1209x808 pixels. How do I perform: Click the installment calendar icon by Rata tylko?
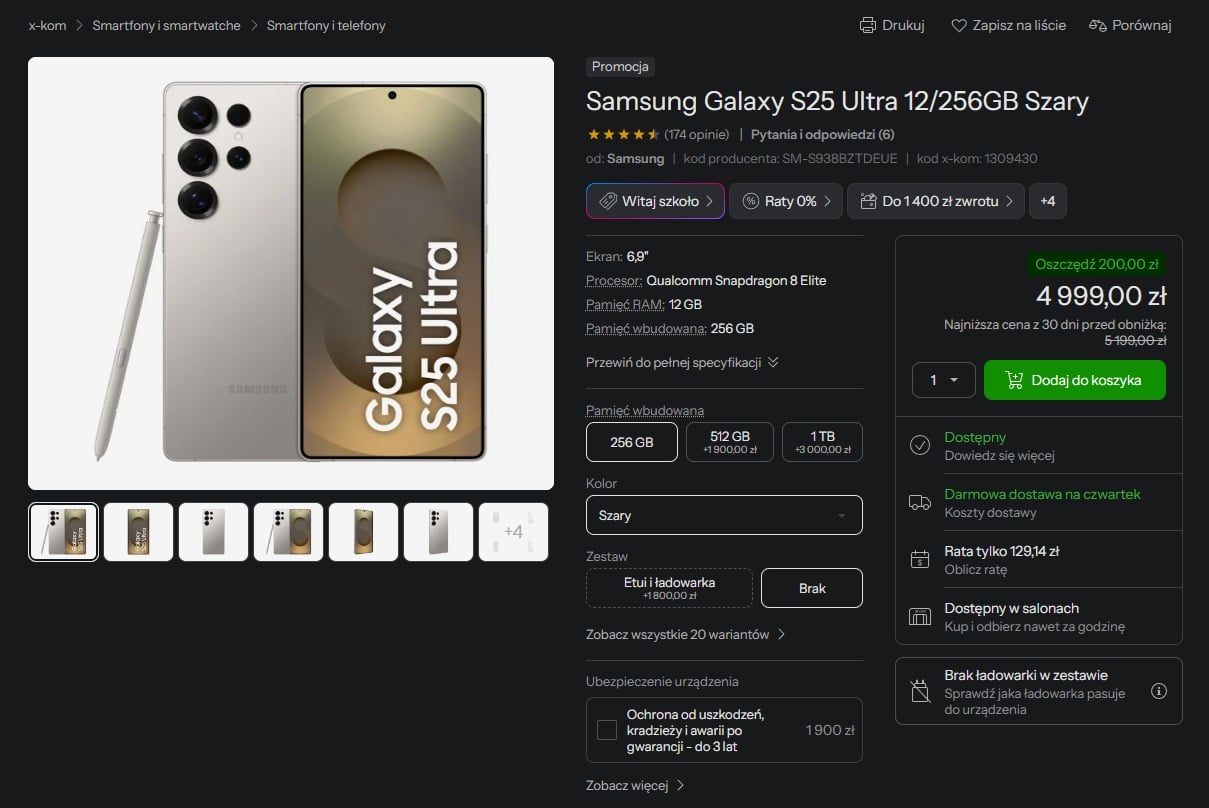pyautogui.click(x=920, y=559)
